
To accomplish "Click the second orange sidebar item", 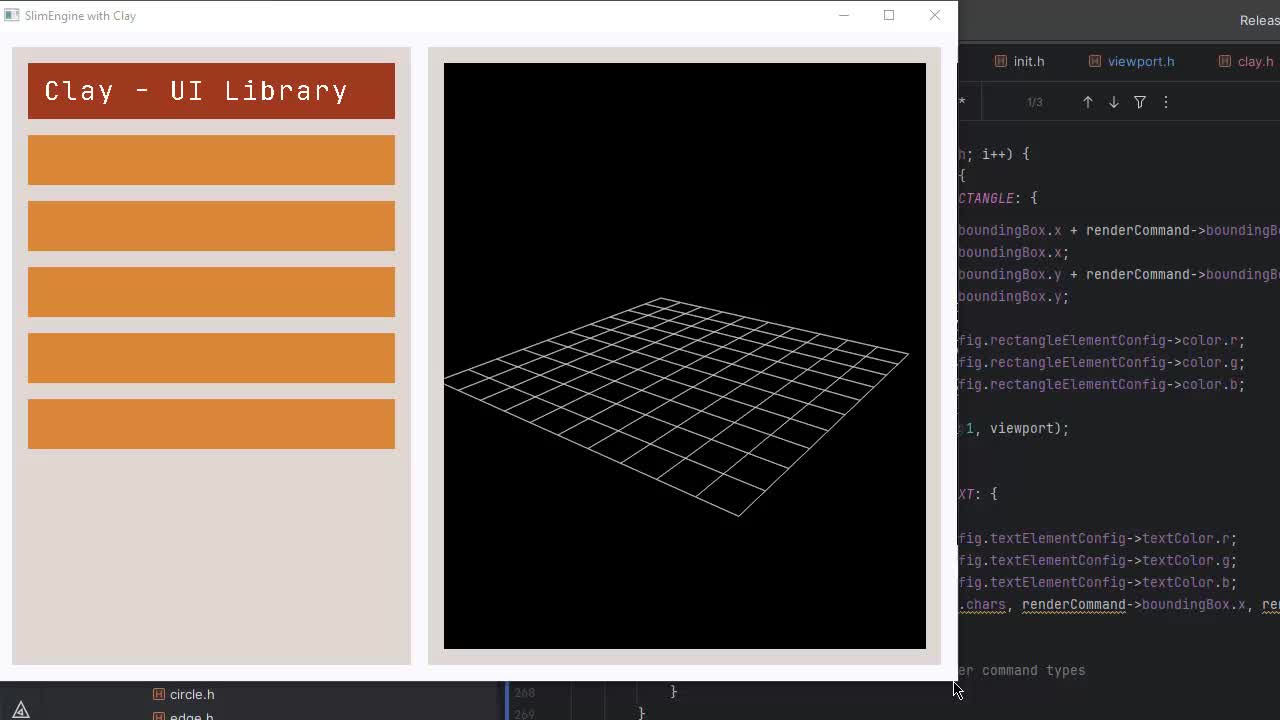I will pyautogui.click(x=211, y=226).
